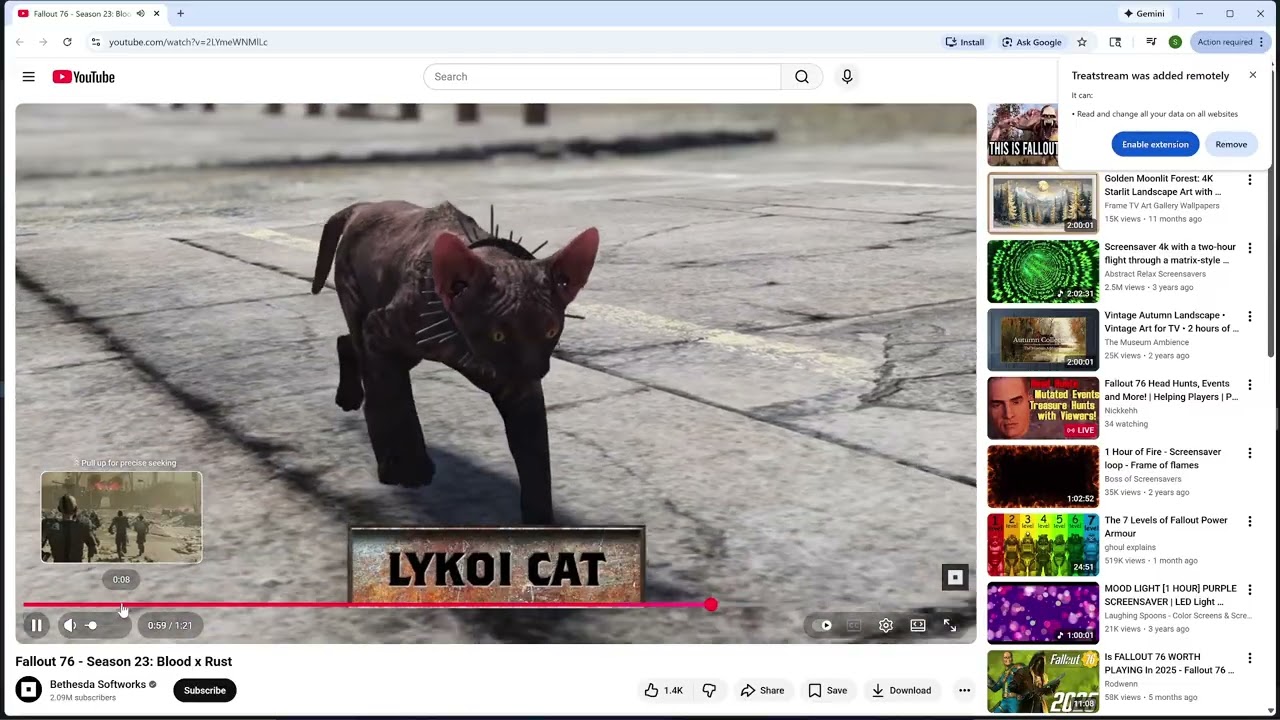Open more options for Vintage Autumn Landscape video

point(1249,316)
